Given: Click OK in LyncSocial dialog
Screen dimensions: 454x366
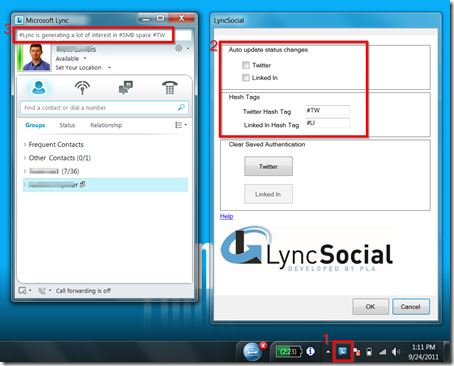Looking at the screenshot, I should 370,306.
